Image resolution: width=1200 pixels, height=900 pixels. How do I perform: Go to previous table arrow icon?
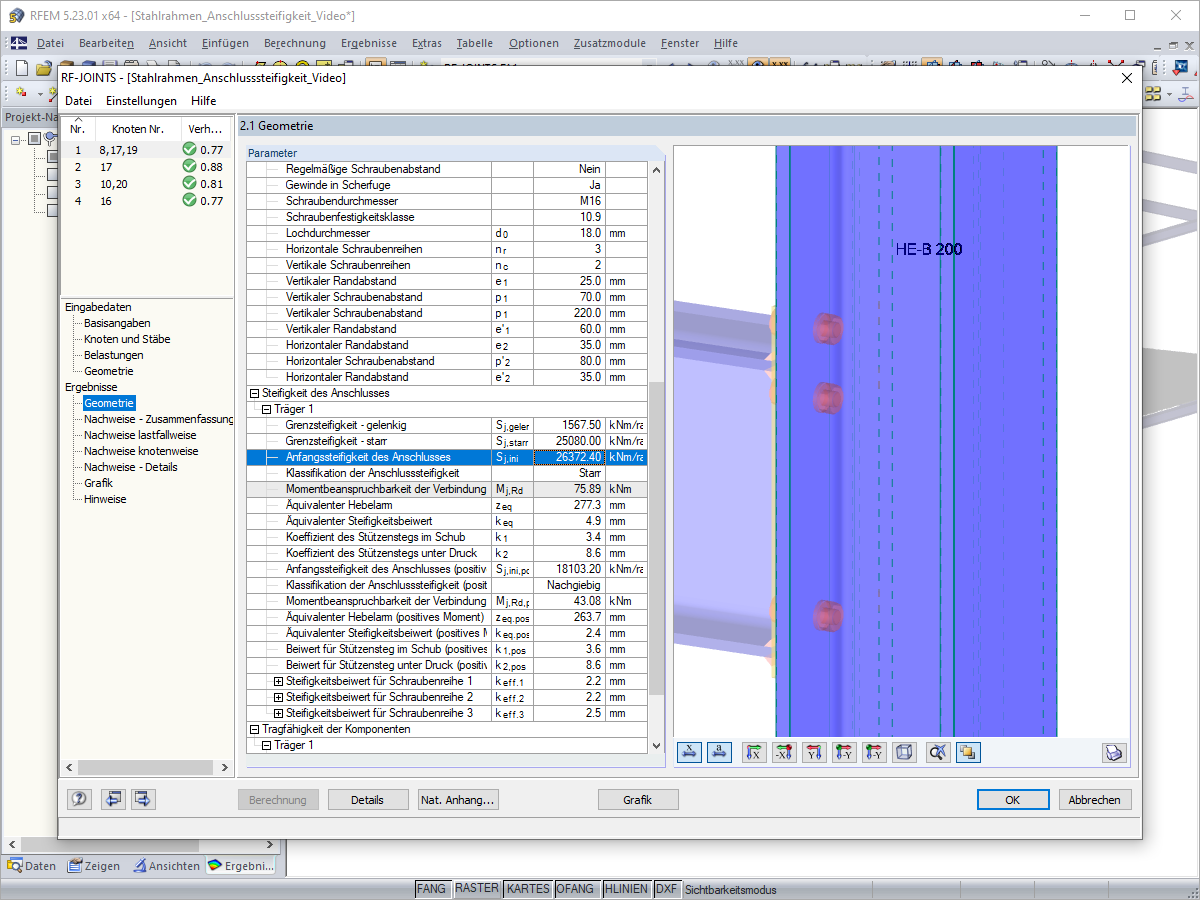[x=112, y=799]
